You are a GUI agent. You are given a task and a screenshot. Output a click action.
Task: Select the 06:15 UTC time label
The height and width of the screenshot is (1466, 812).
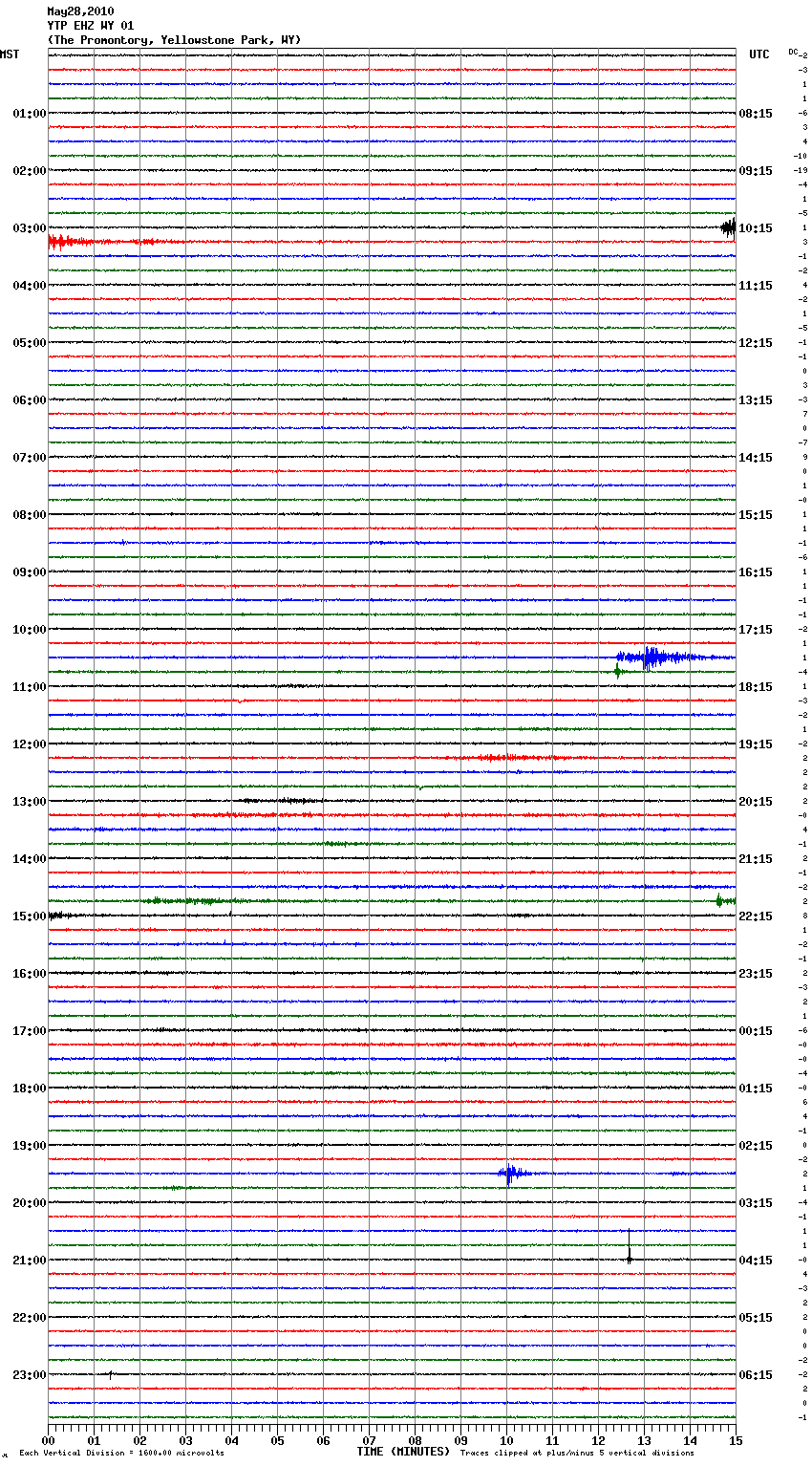click(x=756, y=1375)
